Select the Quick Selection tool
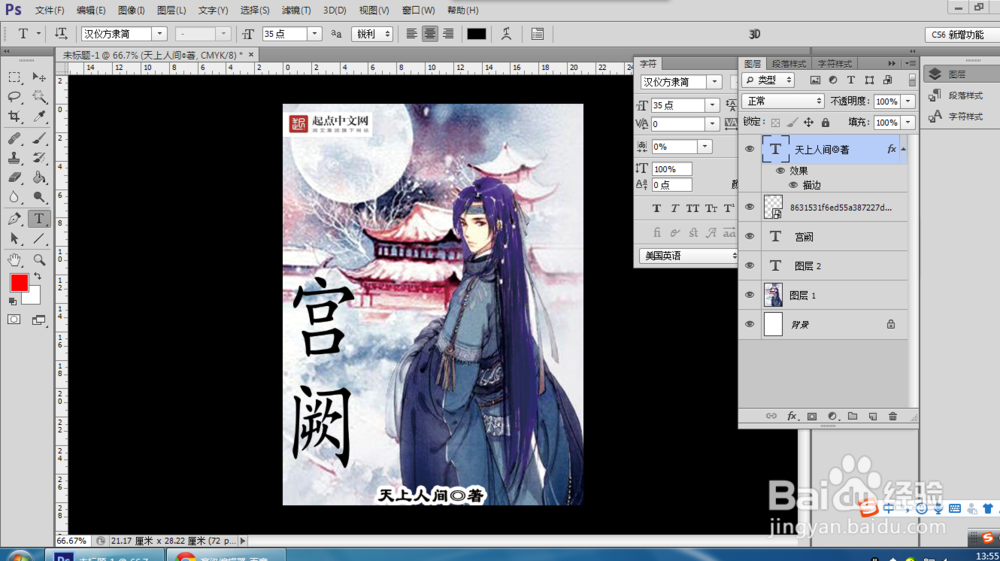Image resolution: width=1000 pixels, height=561 pixels. 39,97
